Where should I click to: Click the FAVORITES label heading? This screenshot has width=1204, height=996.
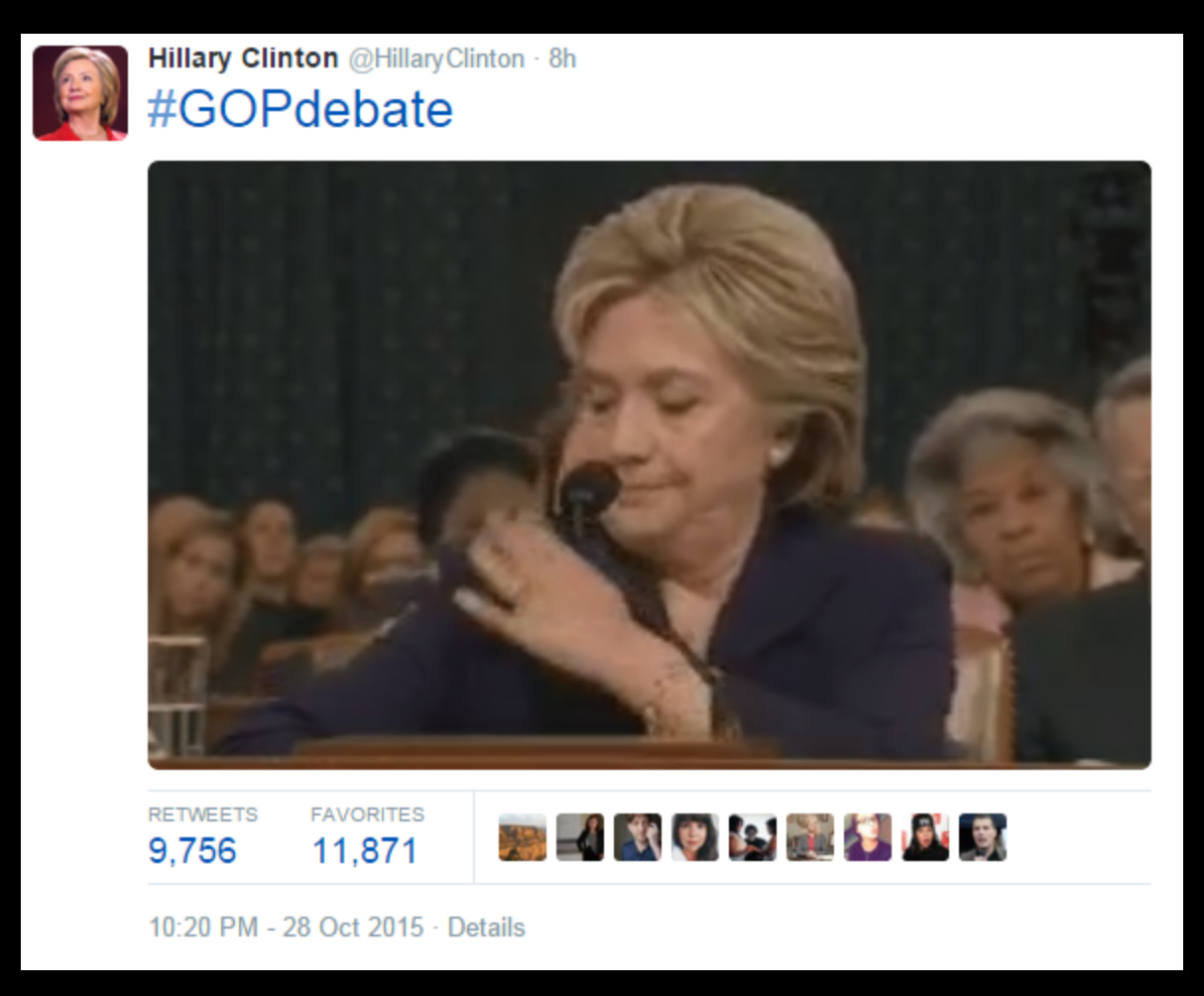tap(367, 814)
